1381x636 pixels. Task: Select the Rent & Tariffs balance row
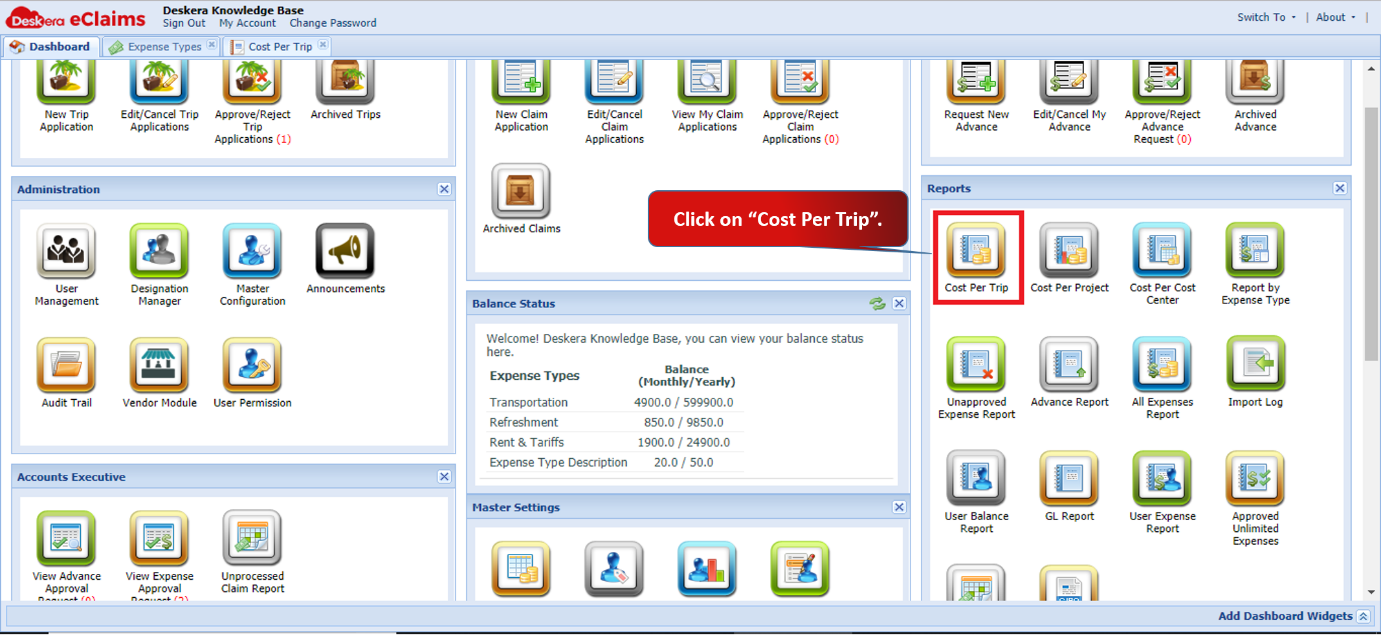coord(615,442)
